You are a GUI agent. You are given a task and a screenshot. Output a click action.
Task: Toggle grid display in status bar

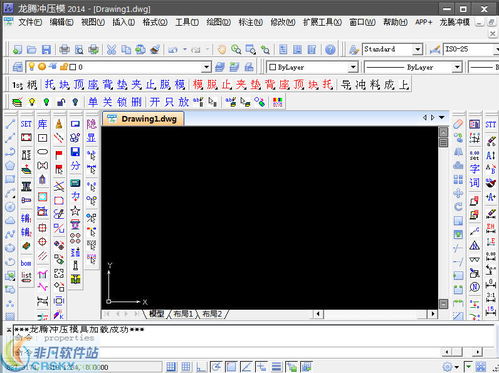[x=186, y=367]
